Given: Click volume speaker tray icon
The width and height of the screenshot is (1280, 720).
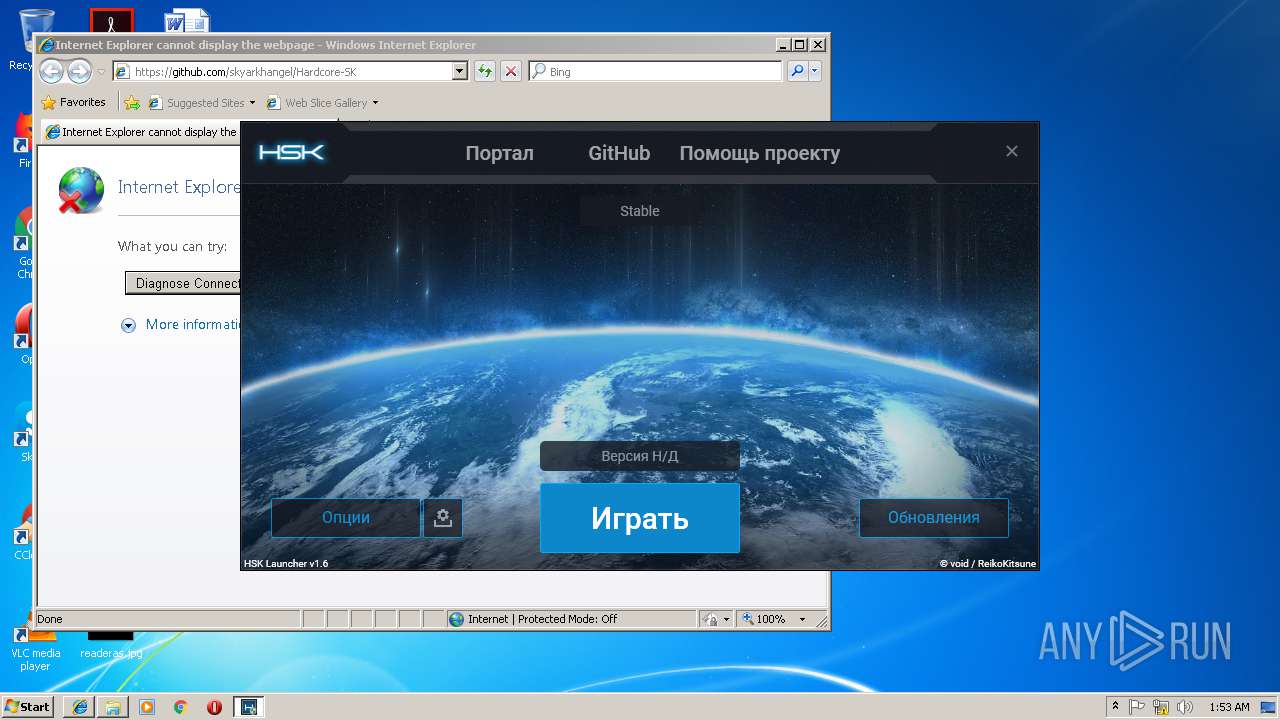Looking at the screenshot, I should 1184,706.
